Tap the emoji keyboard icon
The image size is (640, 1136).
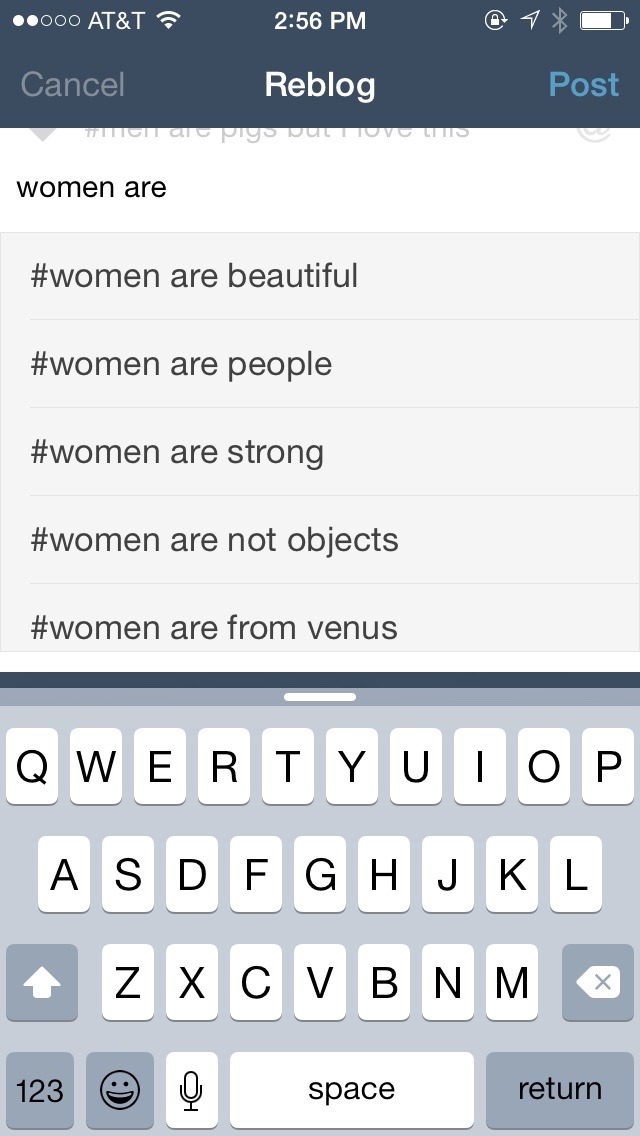coord(120,1090)
